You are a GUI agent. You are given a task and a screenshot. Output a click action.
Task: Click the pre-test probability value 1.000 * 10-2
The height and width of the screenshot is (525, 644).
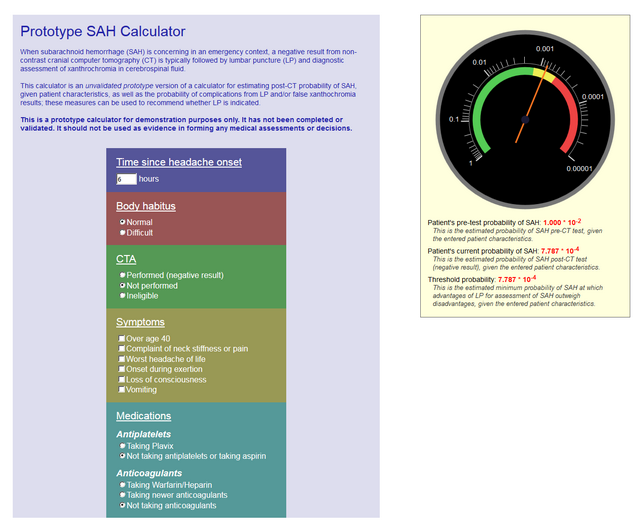click(x=562, y=222)
